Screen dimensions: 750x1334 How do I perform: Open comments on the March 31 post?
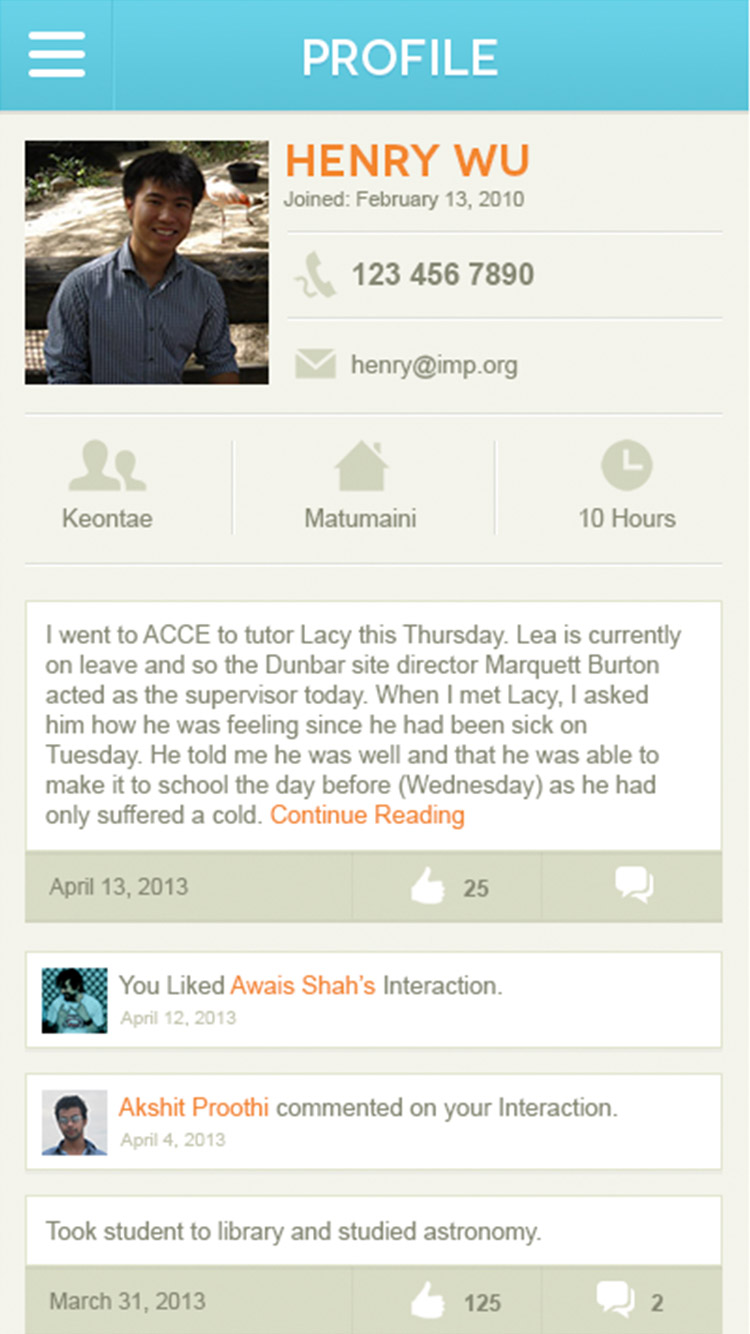coord(616,1300)
